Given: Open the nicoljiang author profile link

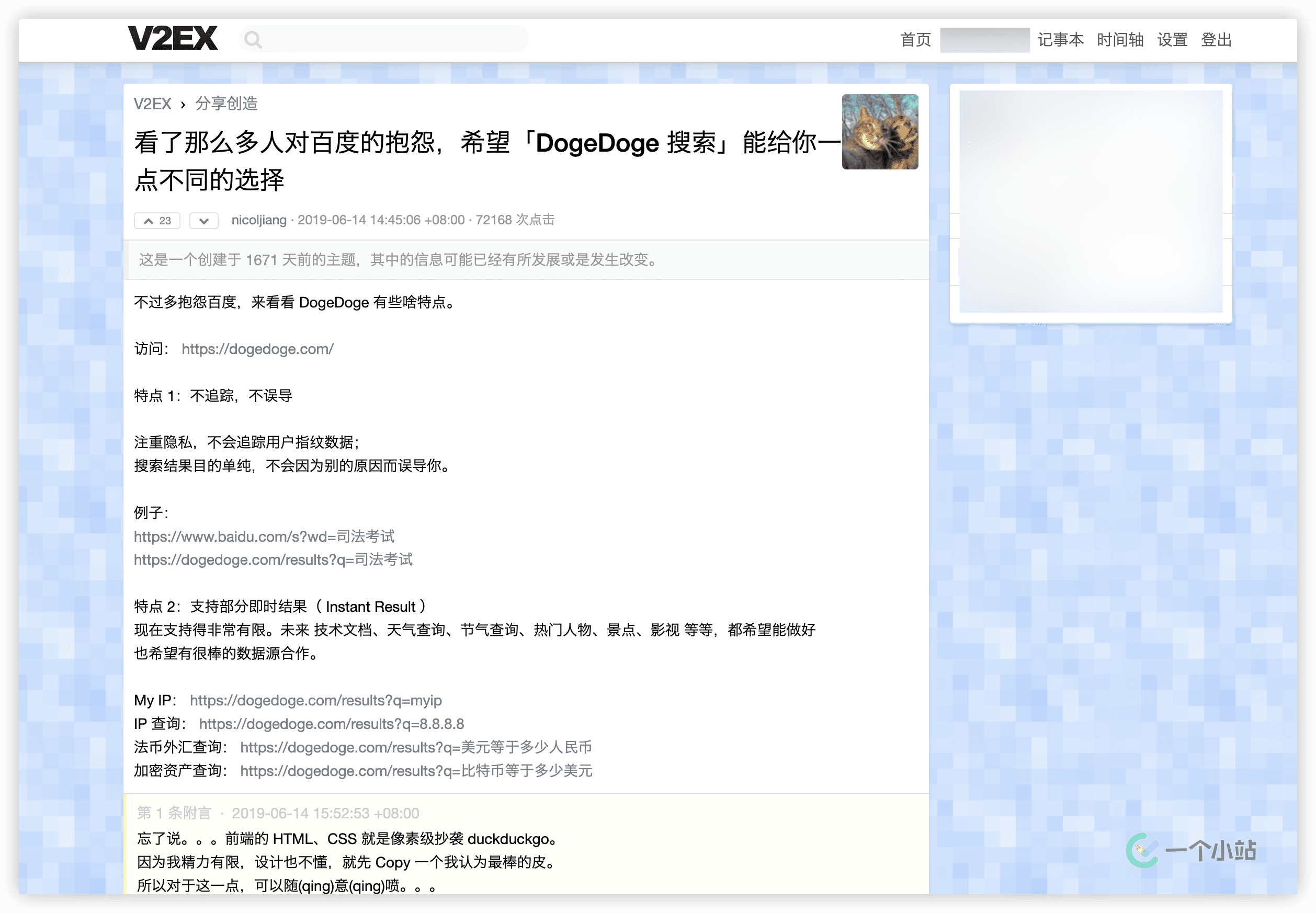Looking at the screenshot, I should pyautogui.click(x=258, y=220).
